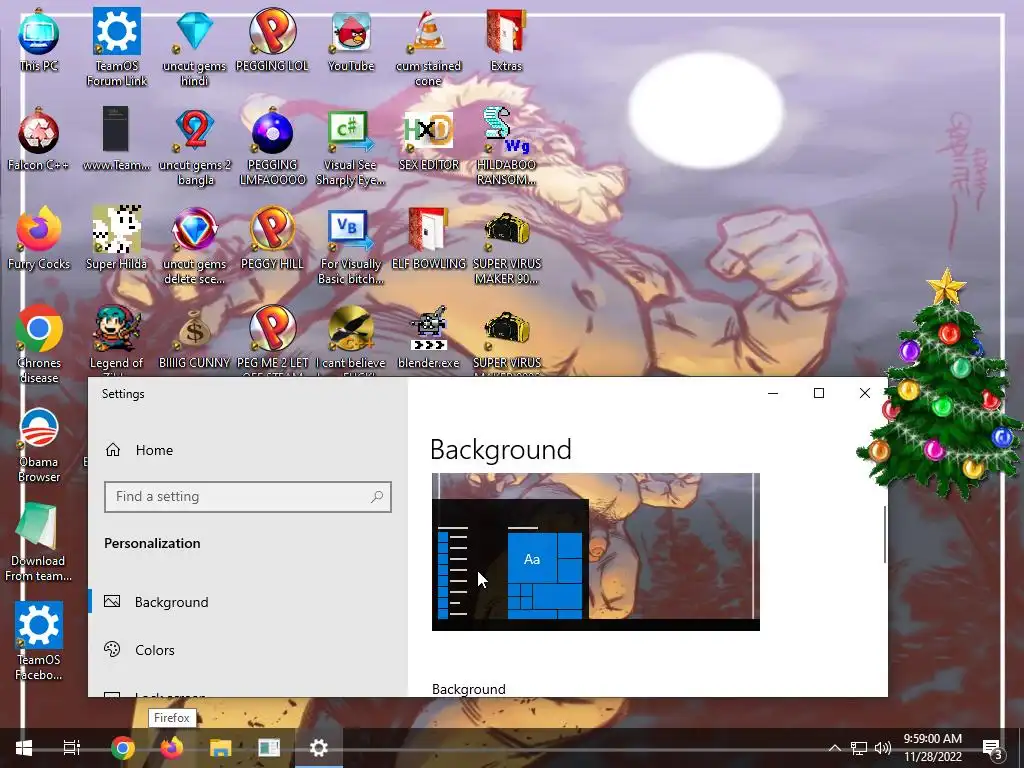
Task: Click the Find a setting search box
Action: coord(248,497)
